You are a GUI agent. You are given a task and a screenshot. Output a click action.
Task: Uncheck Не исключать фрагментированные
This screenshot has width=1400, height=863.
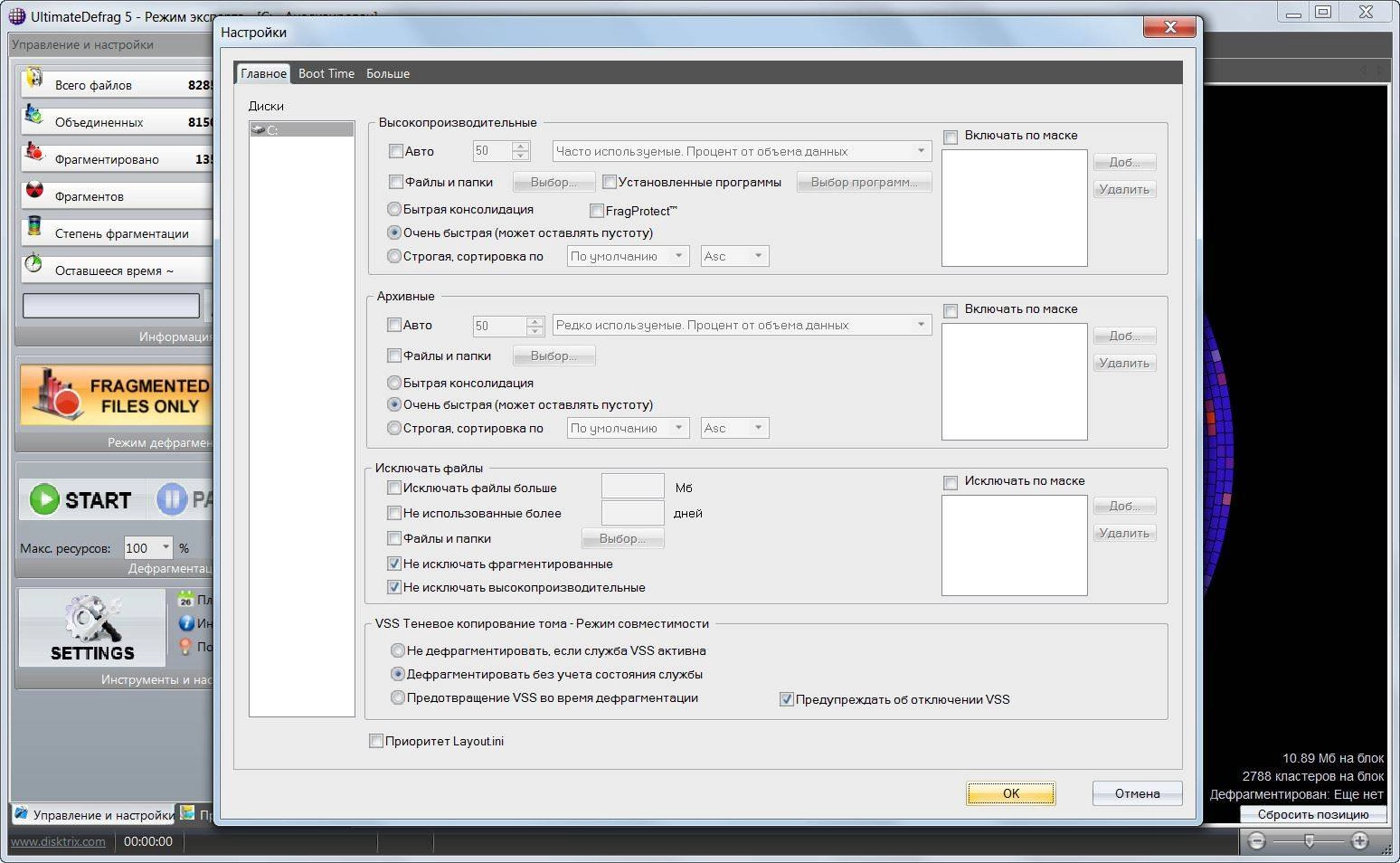point(394,564)
